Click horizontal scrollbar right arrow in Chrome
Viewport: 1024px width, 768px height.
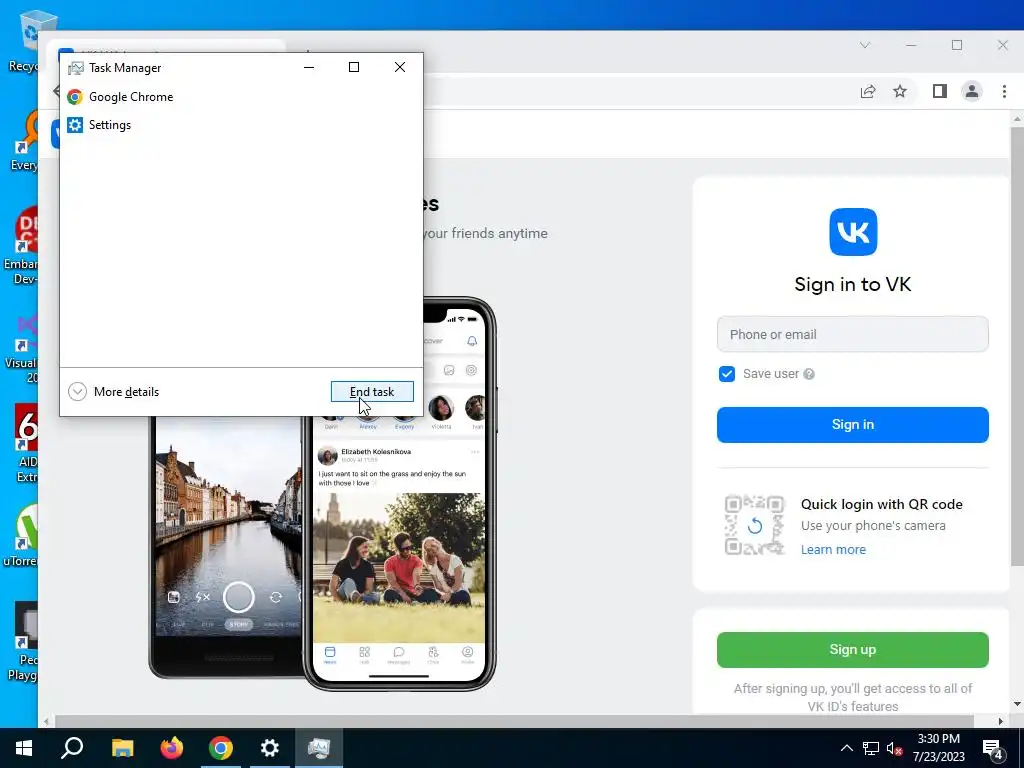[x=1000, y=721]
